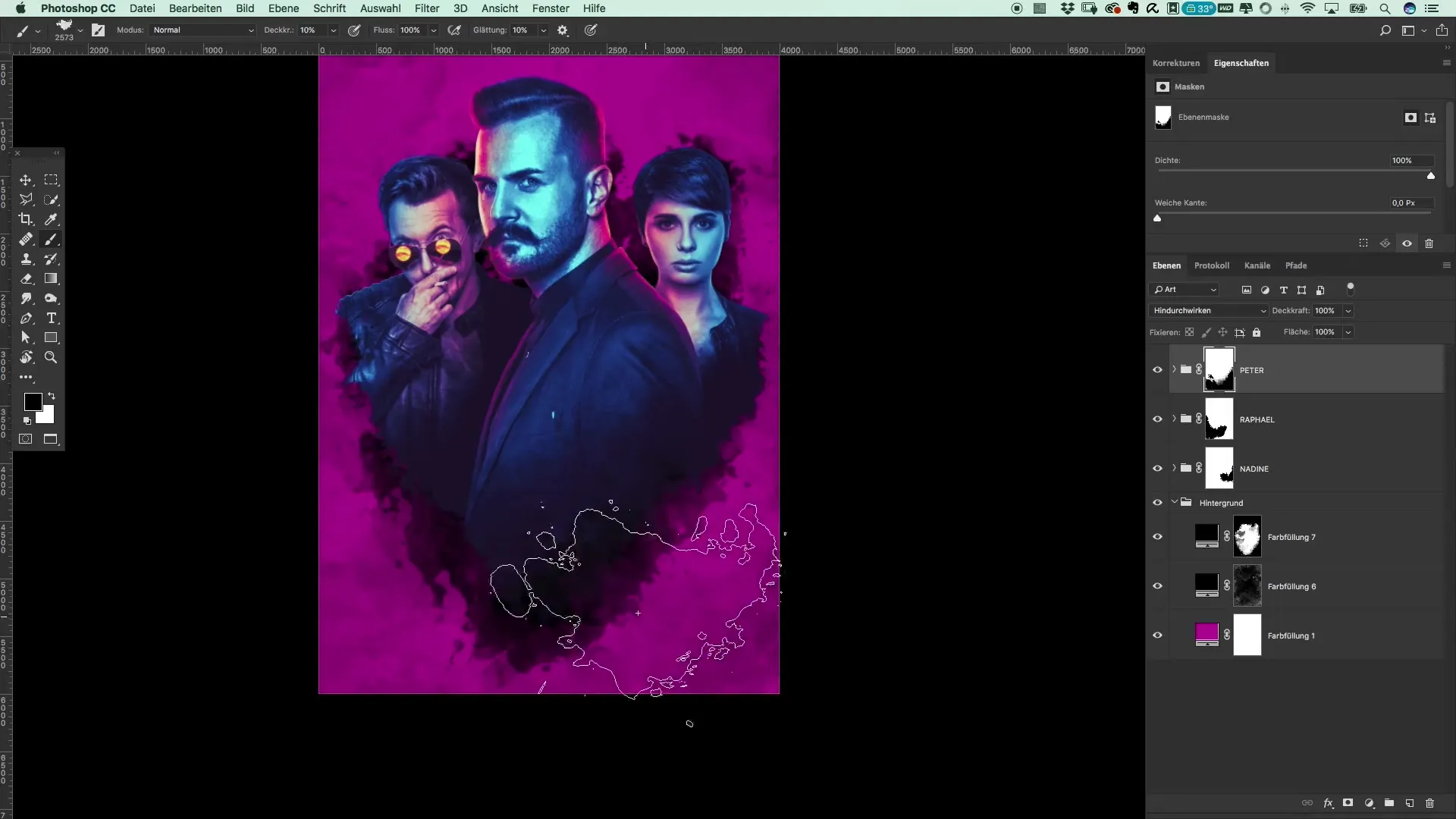Hide the Hintergrund group
The width and height of the screenshot is (1456, 819).
1157,503
